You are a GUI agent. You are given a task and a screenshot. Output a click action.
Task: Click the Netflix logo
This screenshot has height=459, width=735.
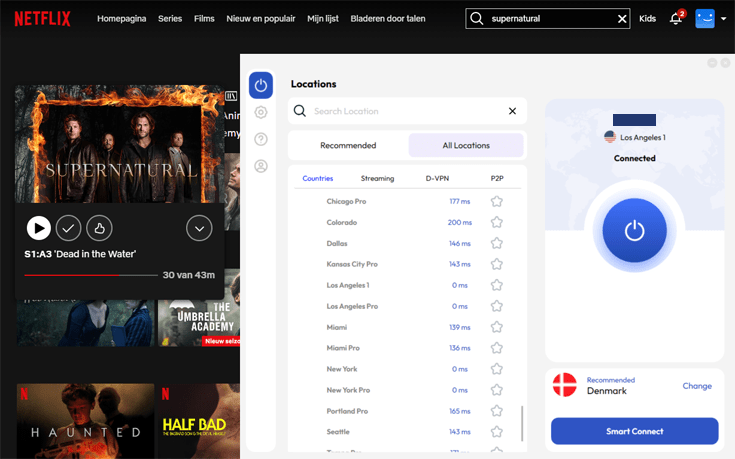pos(42,19)
